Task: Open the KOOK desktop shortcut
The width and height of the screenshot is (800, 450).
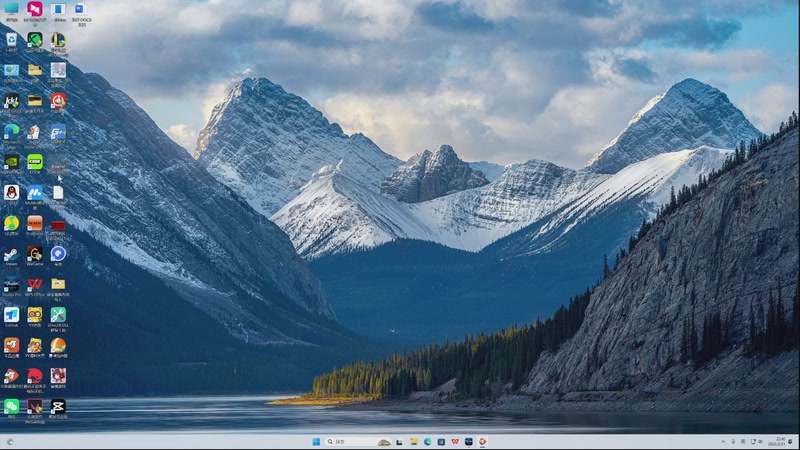Action: tap(35, 162)
